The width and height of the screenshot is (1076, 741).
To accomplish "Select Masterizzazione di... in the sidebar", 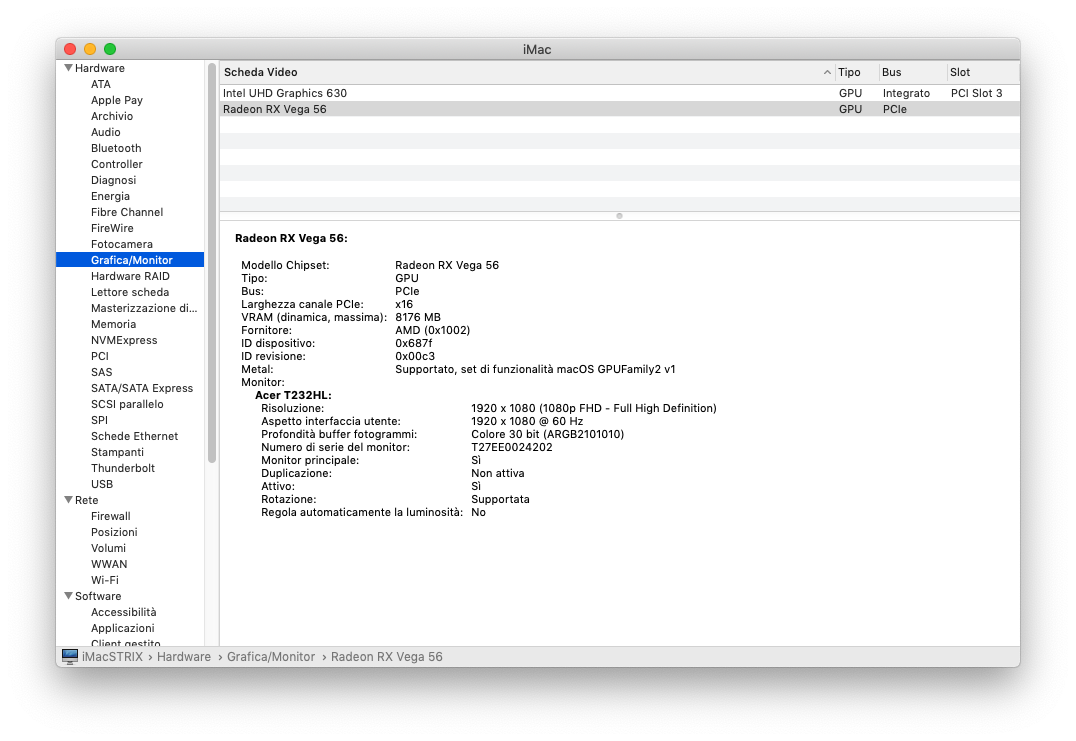I will [144, 308].
